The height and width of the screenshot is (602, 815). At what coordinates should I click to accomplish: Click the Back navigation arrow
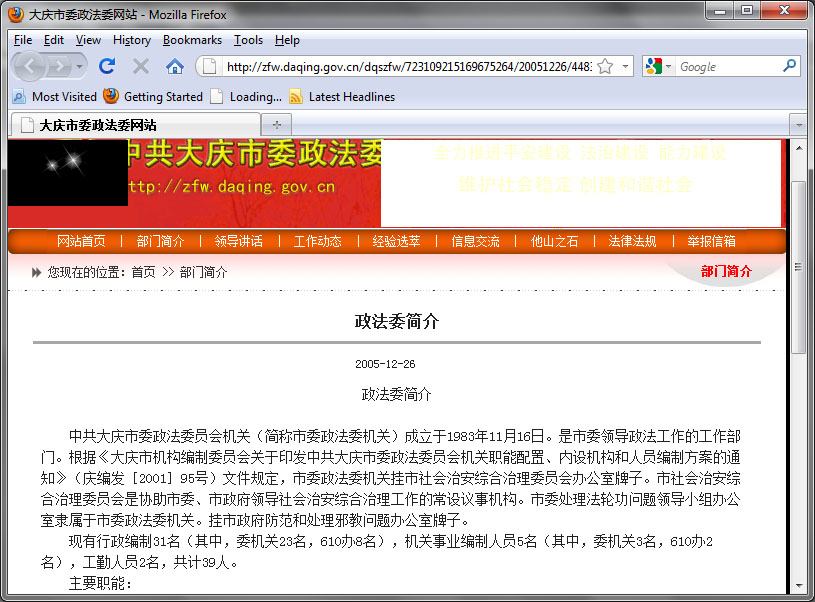click(30, 66)
